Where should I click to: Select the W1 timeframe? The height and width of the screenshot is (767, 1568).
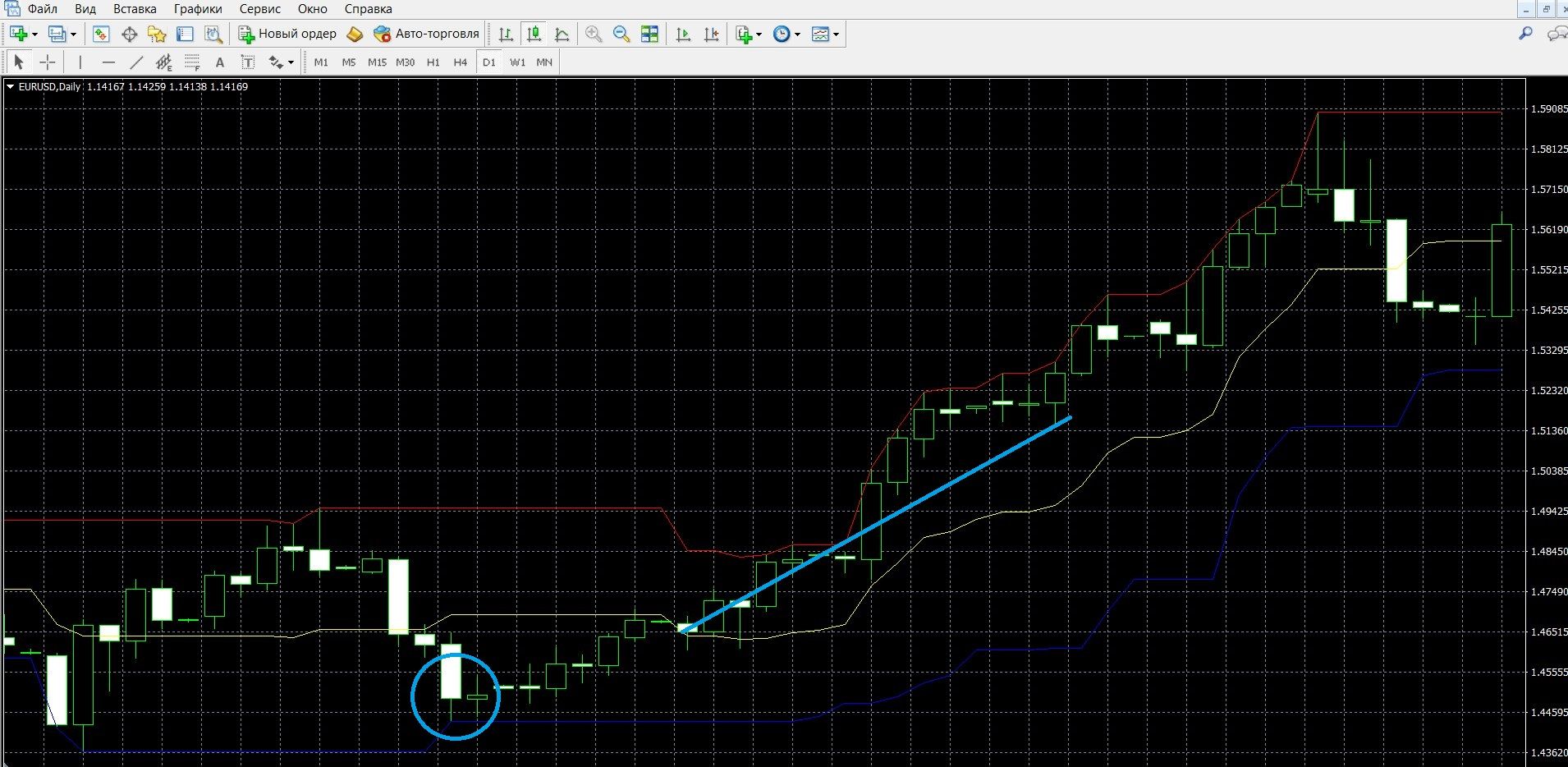point(517,62)
